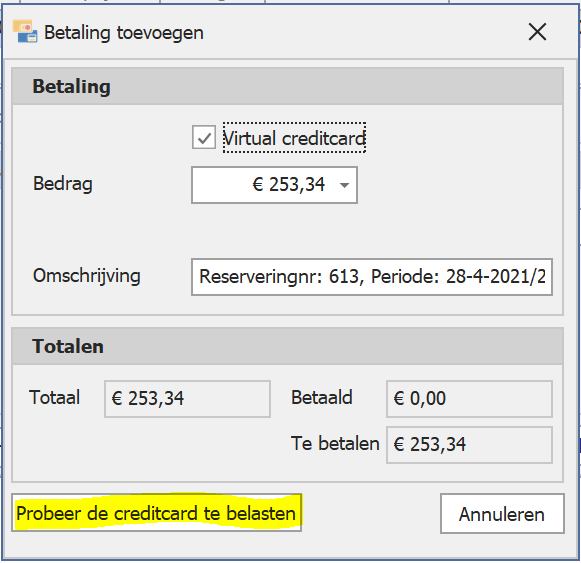
Task: Click Probeer de creditcard te belasten button
Action: pos(156,513)
